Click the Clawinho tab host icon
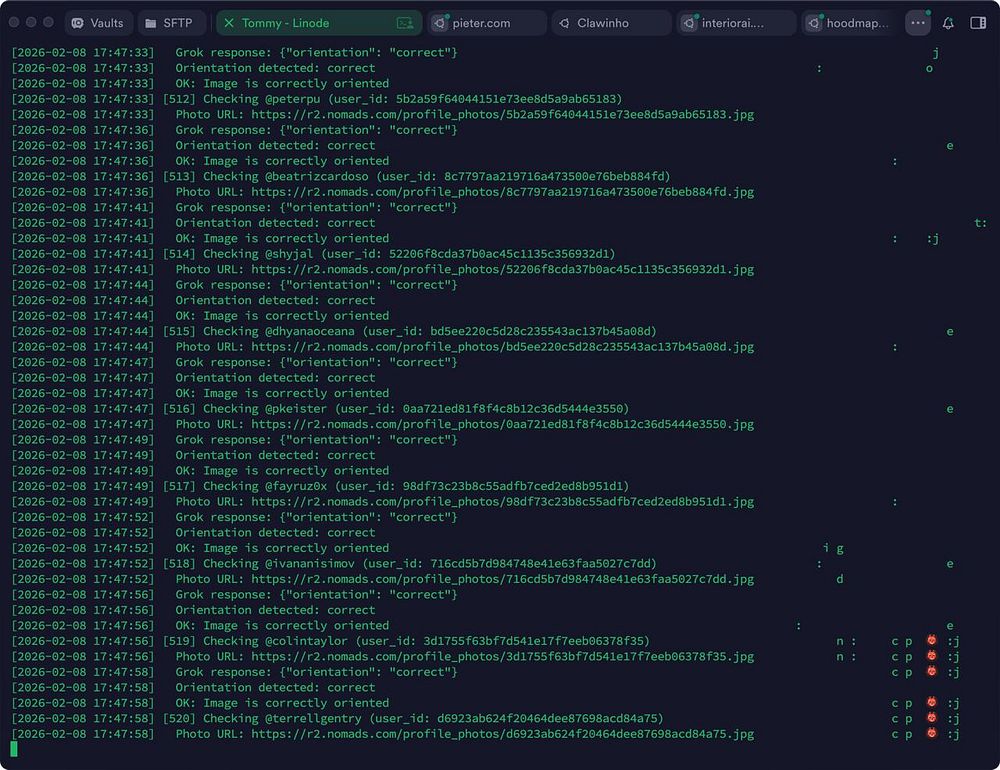Viewport: 1000px width, 770px height. [x=564, y=23]
